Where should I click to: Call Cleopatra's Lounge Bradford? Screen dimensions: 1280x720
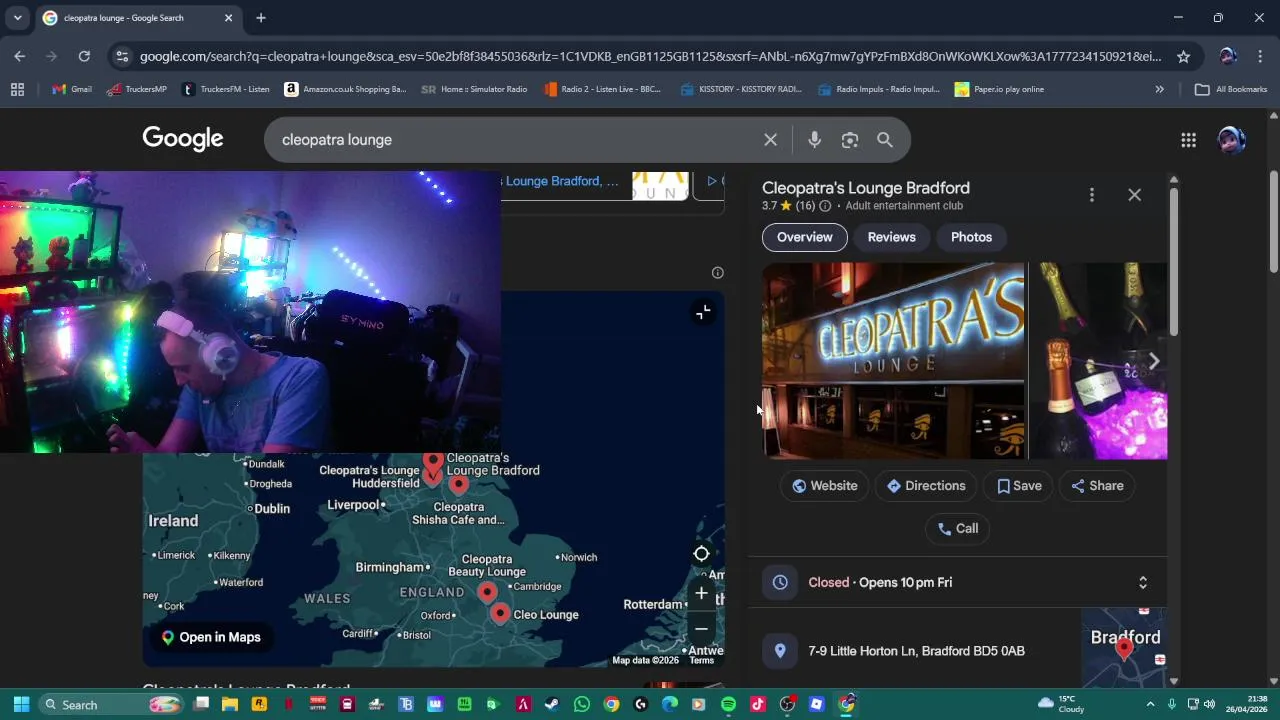[957, 529]
